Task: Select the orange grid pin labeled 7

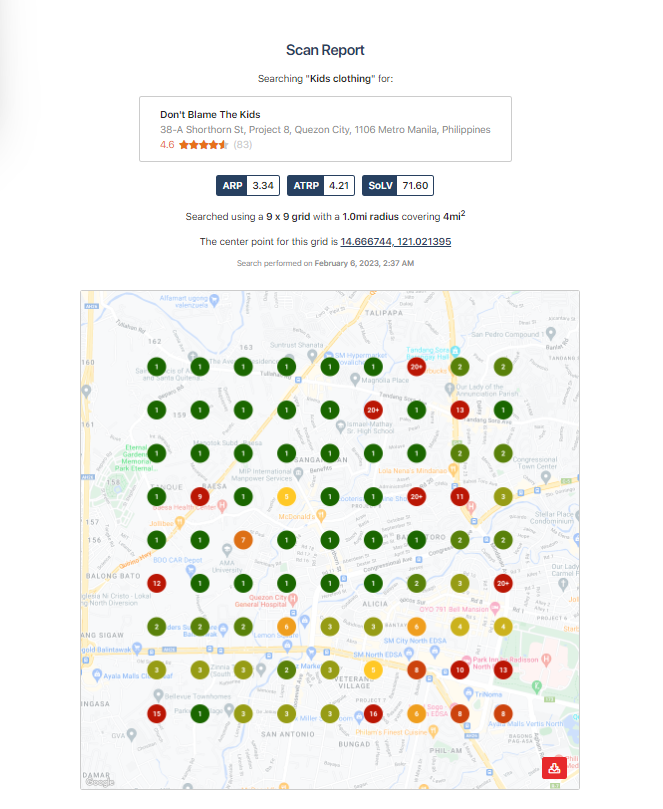Action: [243, 540]
